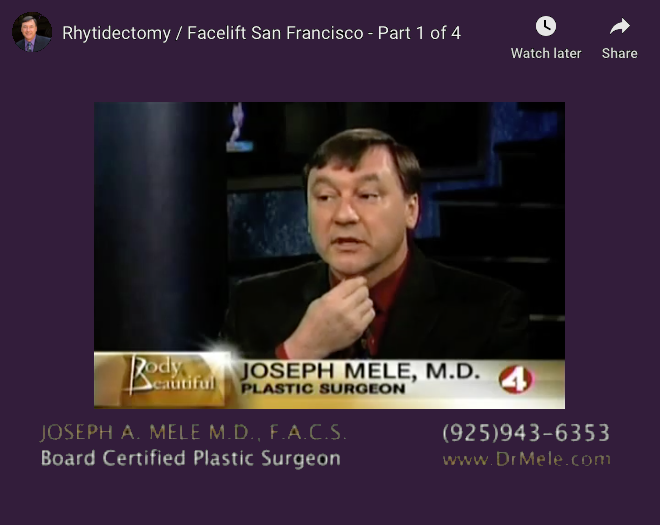Click the Board Certified Plastic Surgeon text
The width and height of the screenshot is (660, 525).
tap(191, 458)
